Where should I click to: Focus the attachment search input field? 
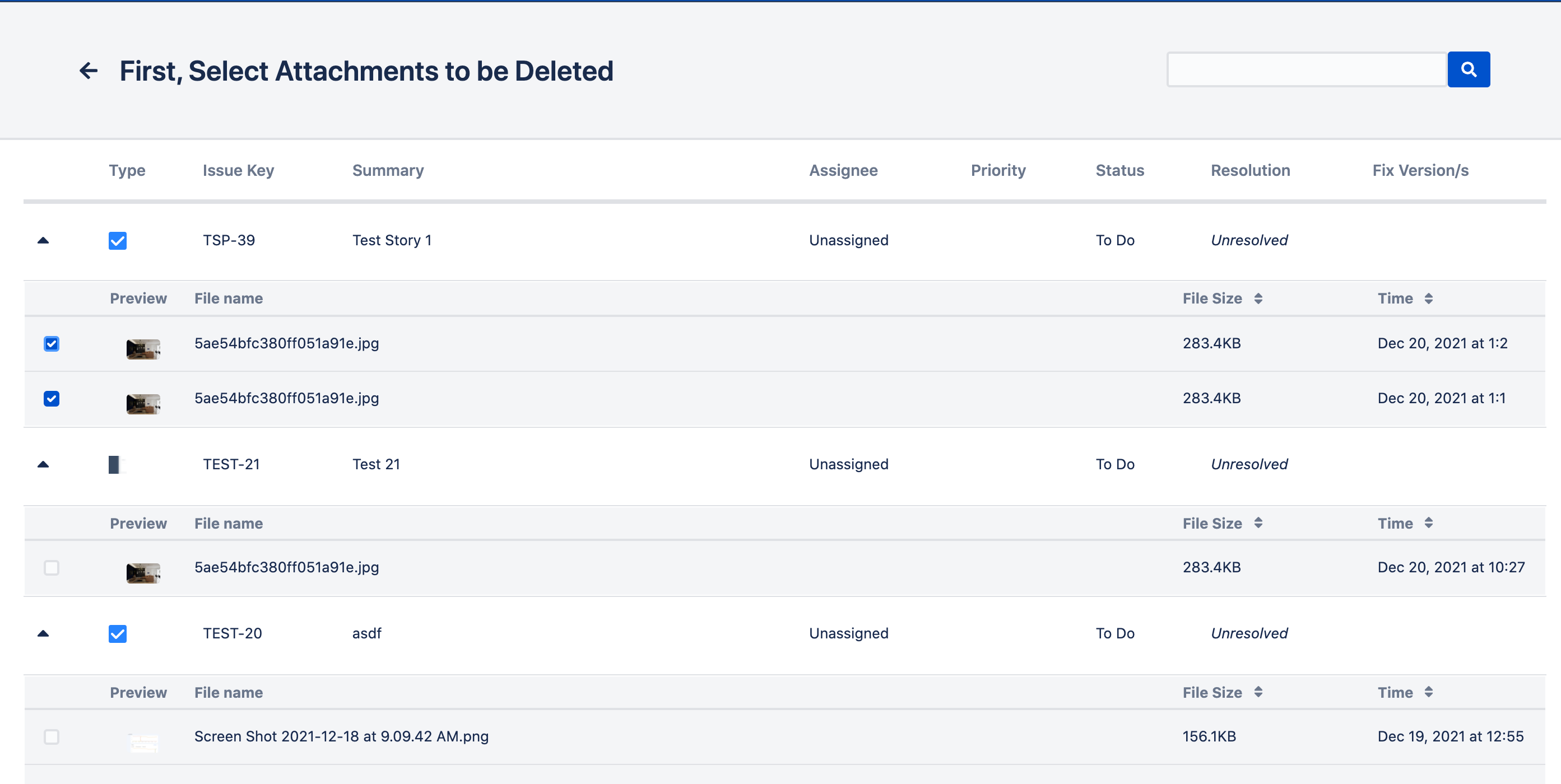[1307, 69]
